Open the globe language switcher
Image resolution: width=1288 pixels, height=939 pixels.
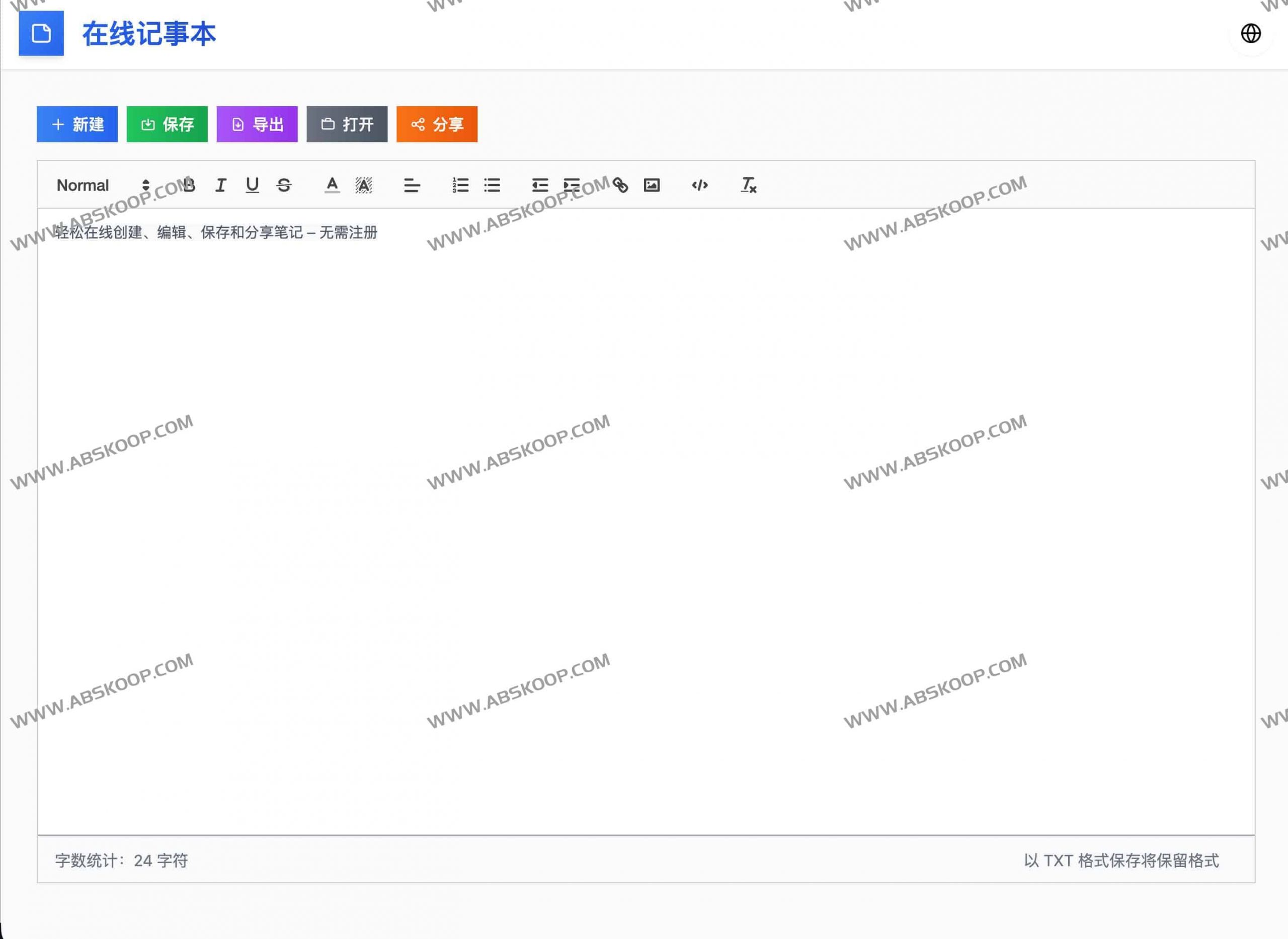pos(1250,34)
